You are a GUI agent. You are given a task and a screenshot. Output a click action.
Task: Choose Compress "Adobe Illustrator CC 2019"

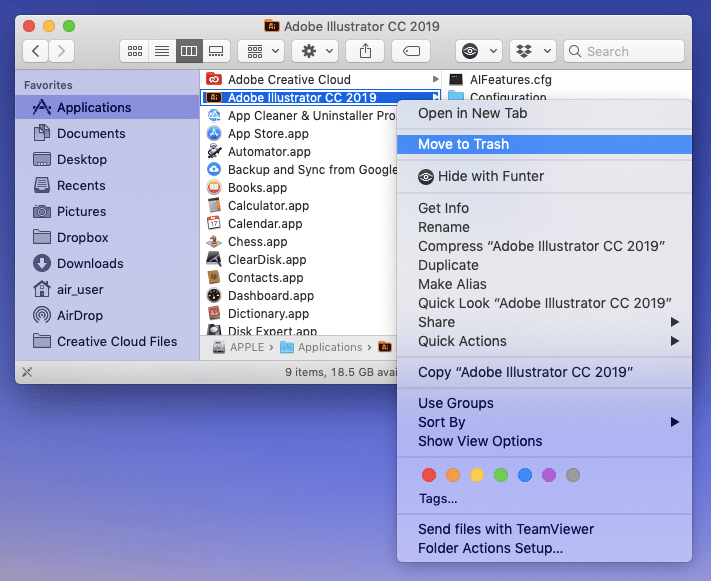(x=544, y=246)
